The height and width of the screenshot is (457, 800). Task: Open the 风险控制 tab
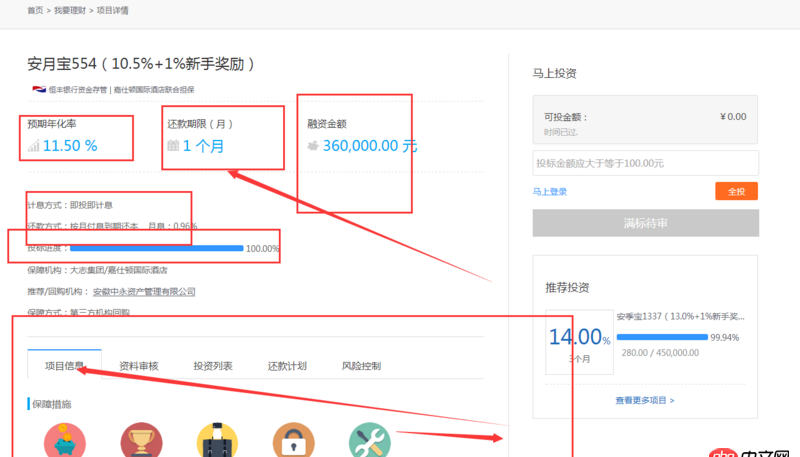[x=361, y=366]
